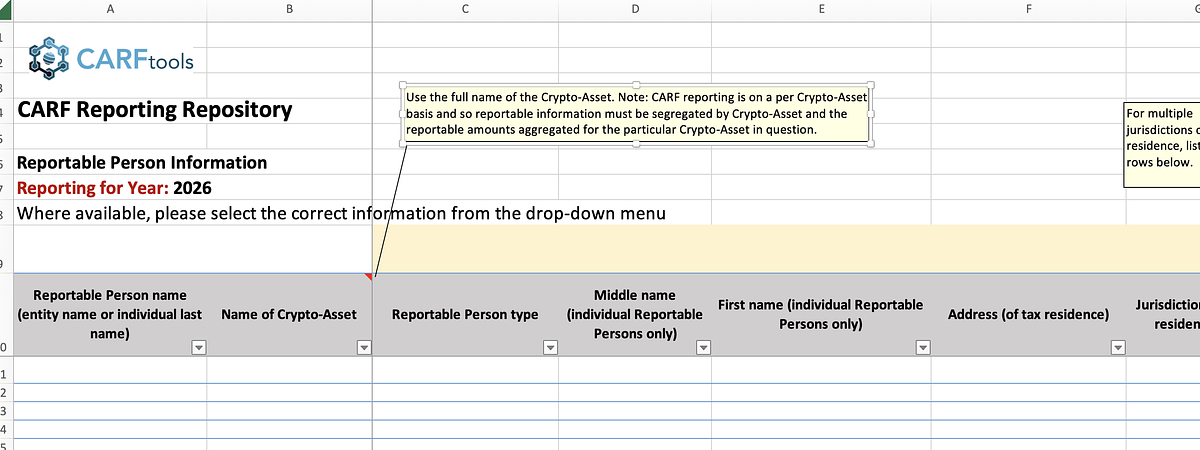Click the select-all corner of the sheet

[6, 8]
